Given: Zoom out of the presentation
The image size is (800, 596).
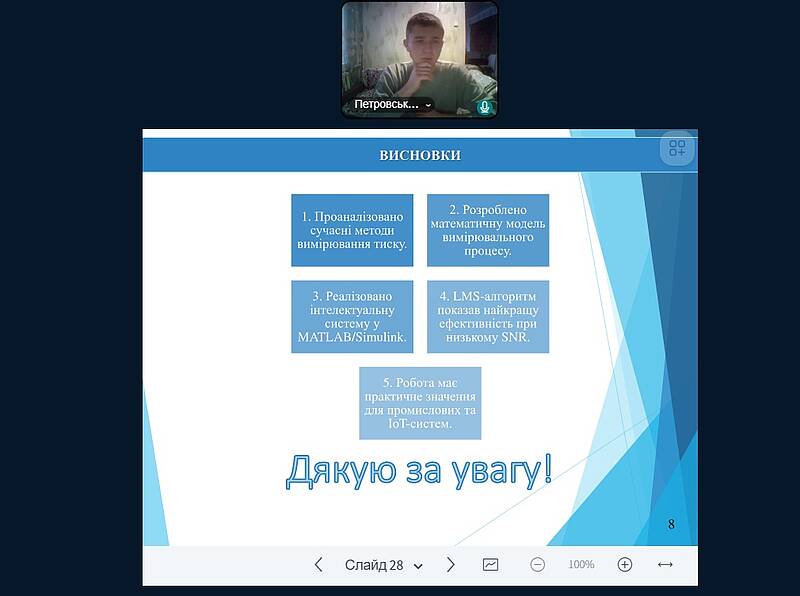Looking at the screenshot, I should click(537, 565).
